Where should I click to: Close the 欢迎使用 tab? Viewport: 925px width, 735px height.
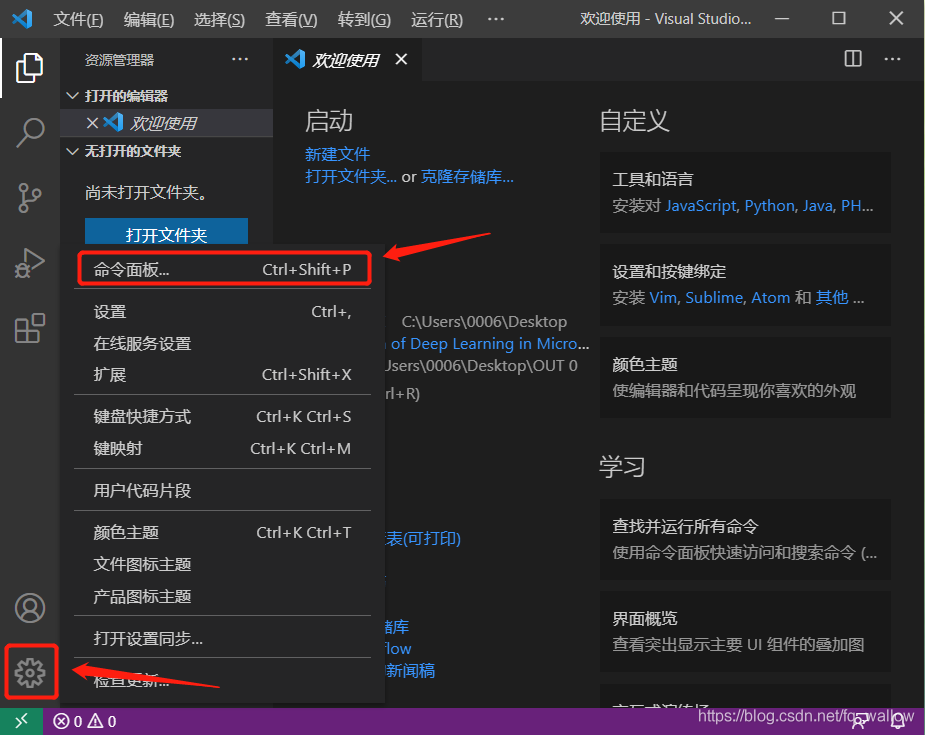click(401, 59)
